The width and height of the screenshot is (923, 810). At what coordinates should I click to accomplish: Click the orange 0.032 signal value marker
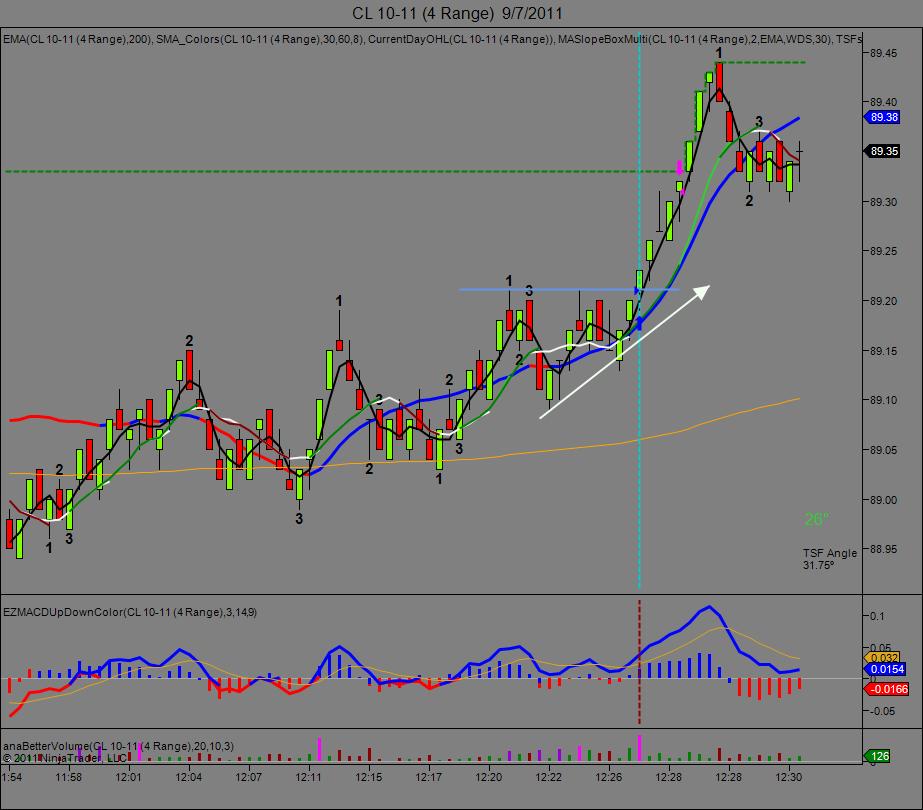point(881,658)
